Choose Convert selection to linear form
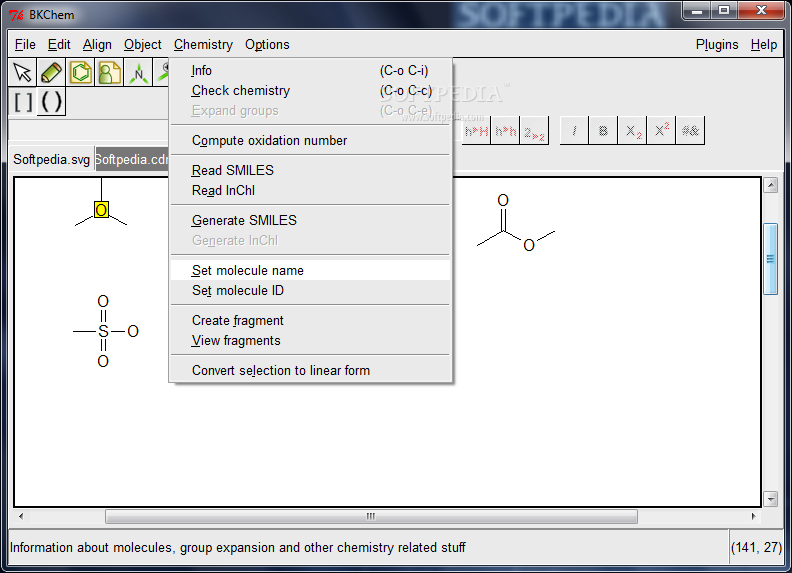The width and height of the screenshot is (792, 573). click(x=310, y=370)
